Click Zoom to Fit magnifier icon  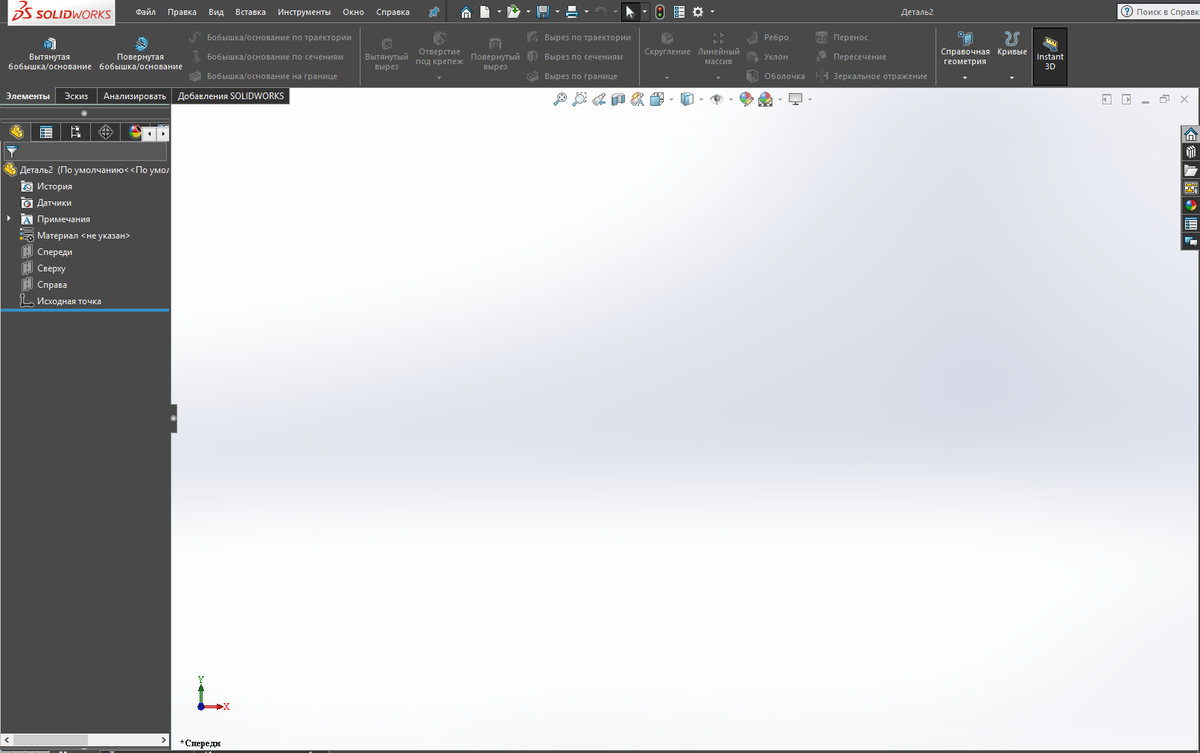point(560,99)
